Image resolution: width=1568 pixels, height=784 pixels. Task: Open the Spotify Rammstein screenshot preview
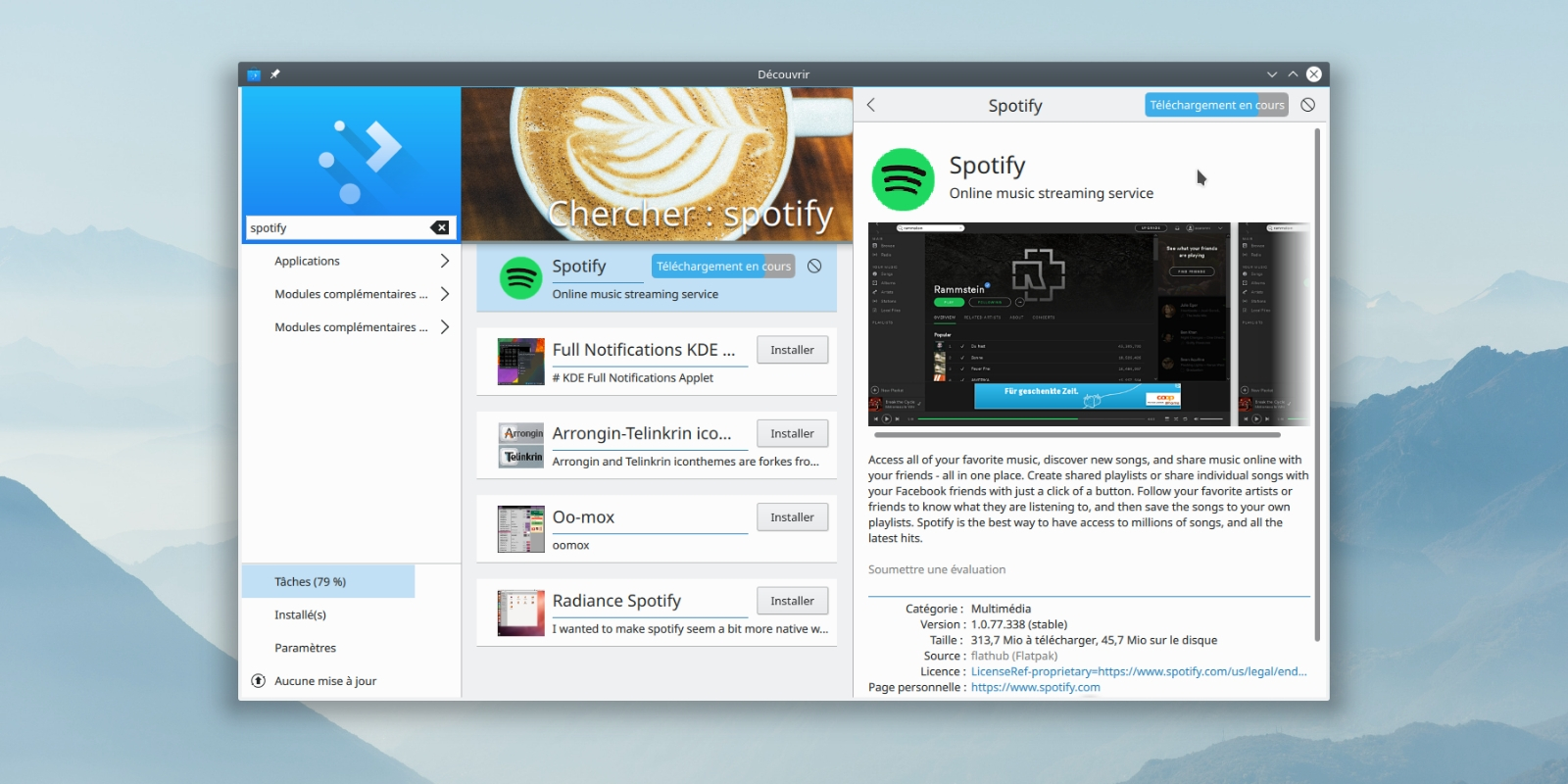[x=1049, y=323]
